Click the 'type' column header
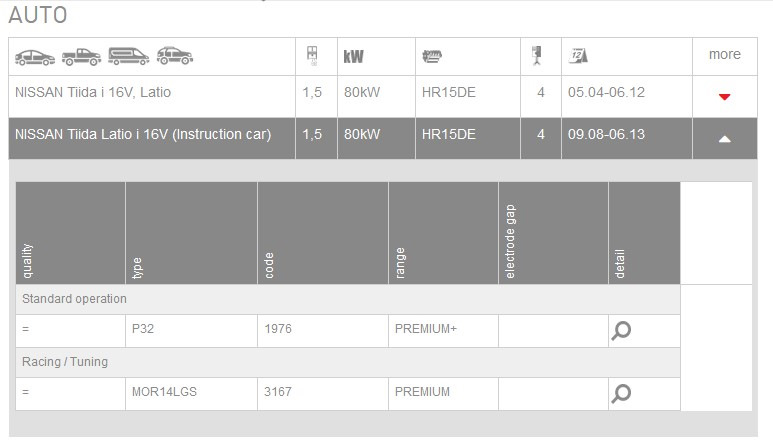The width and height of the screenshot is (773, 447). pos(191,233)
